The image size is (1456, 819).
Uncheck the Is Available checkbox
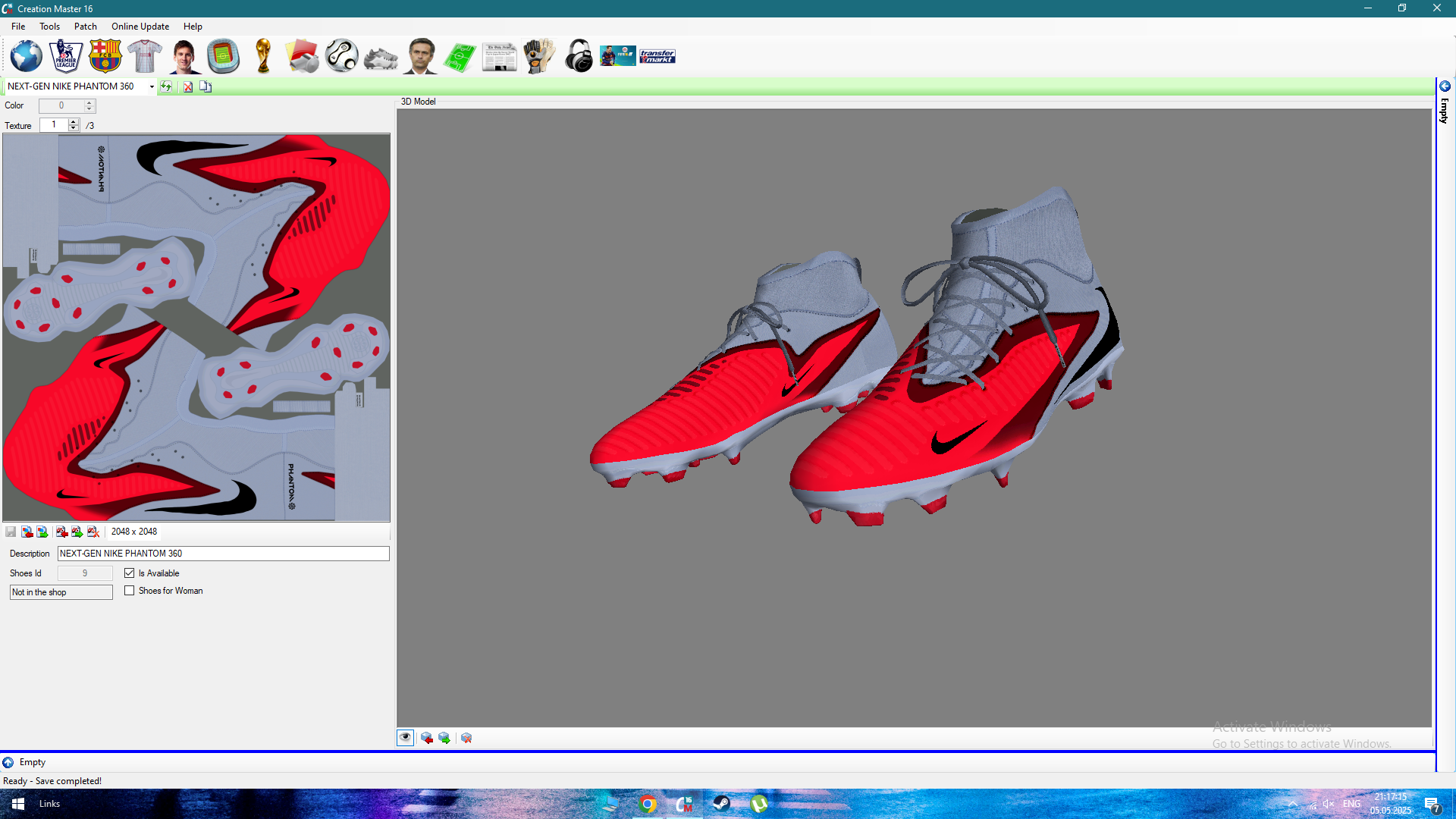tap(130, 573)
